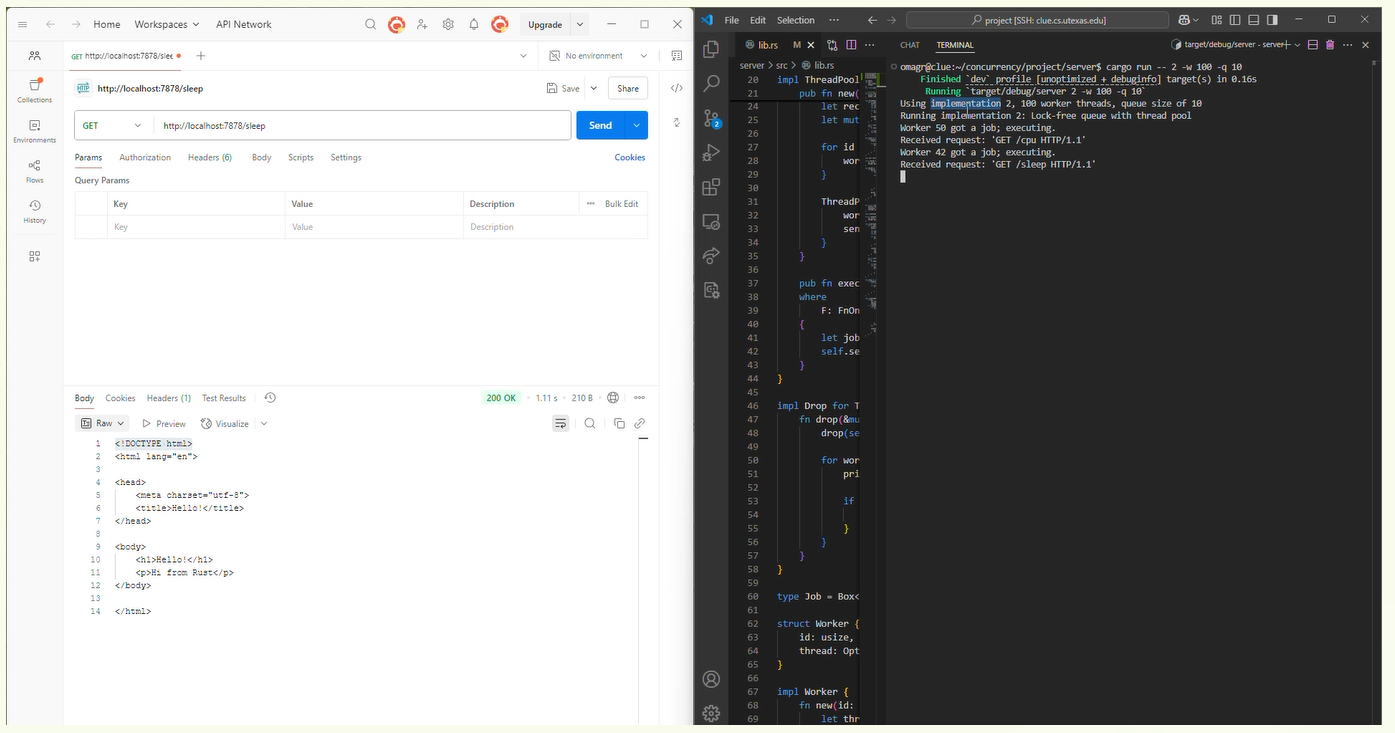Open Postman hamburger menu
The height and width of the screenshot is (733, 1395).
[23, 24]
